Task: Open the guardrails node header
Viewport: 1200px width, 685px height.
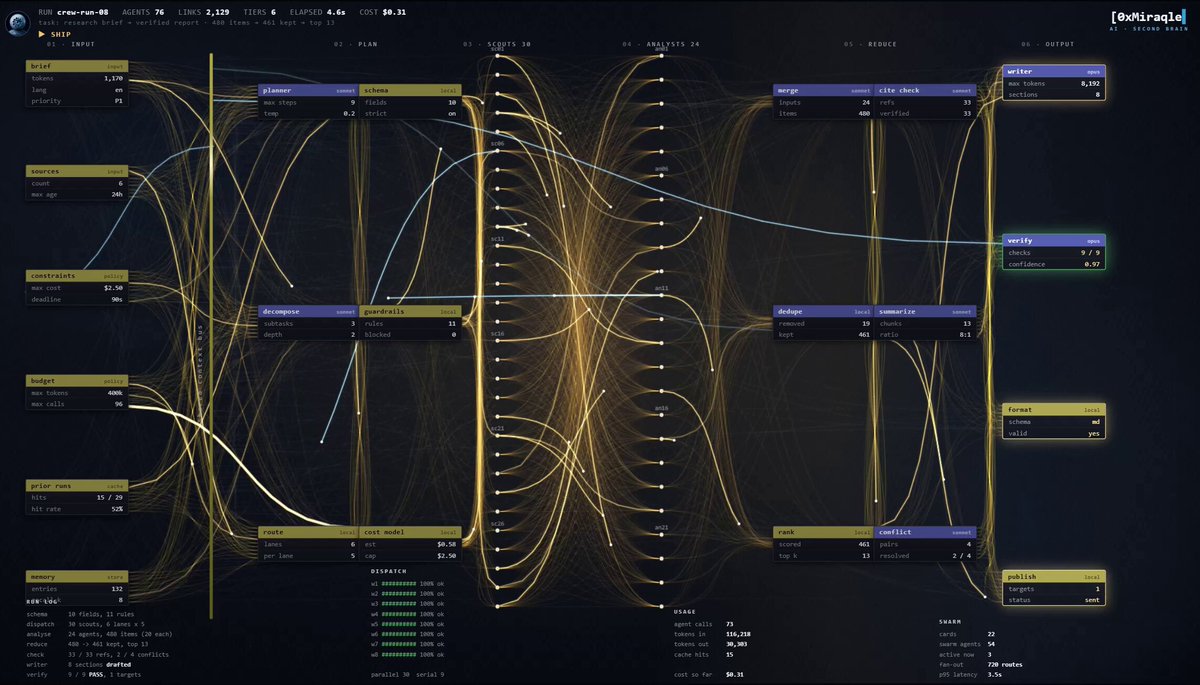Action: pyautogui.click(x=410, y=311)
